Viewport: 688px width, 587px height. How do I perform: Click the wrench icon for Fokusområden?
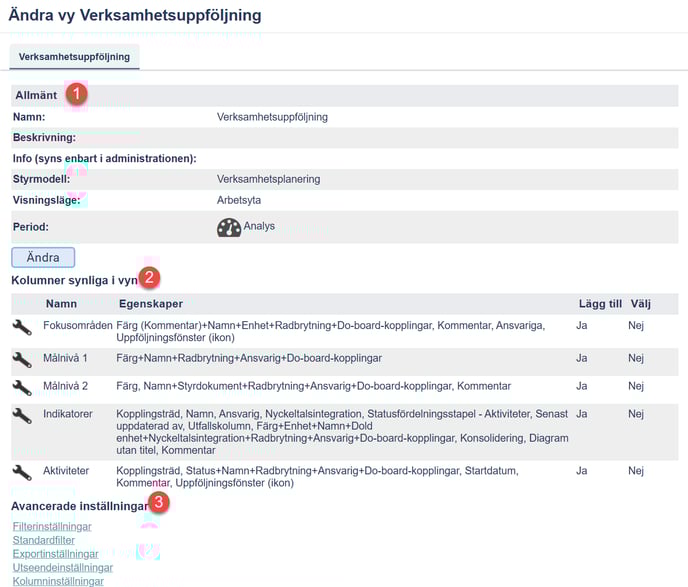tap(22, 327)
